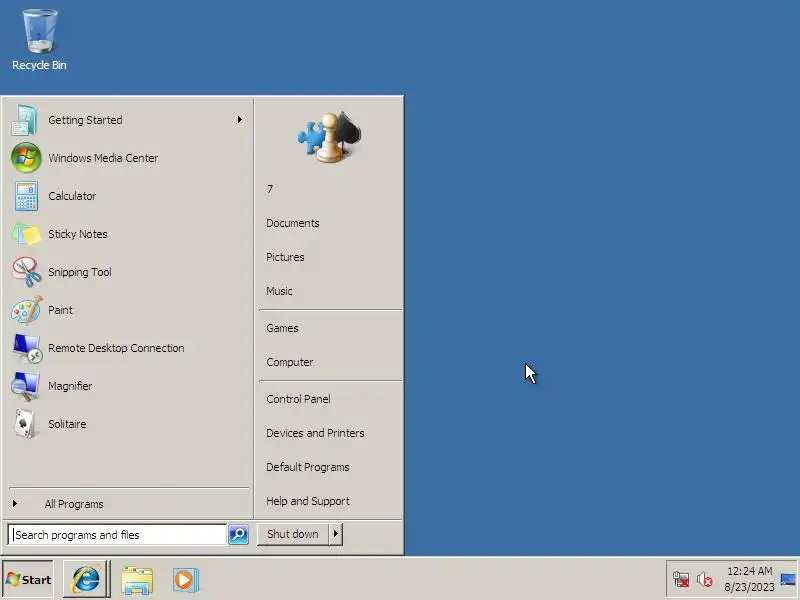Open Documents from Start menu

pos(292,223)
